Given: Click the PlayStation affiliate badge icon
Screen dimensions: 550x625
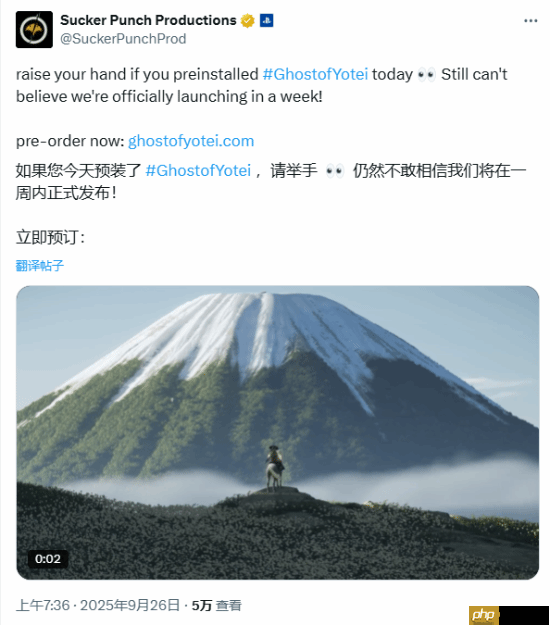Looking at the screenshot, I should pyautogui.click(x=266, y=20).
